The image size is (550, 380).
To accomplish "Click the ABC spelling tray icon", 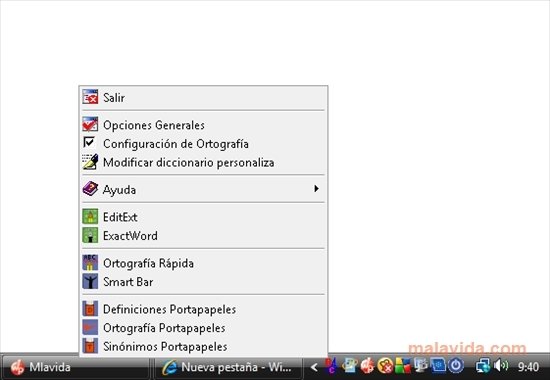I will pos(330,366).
